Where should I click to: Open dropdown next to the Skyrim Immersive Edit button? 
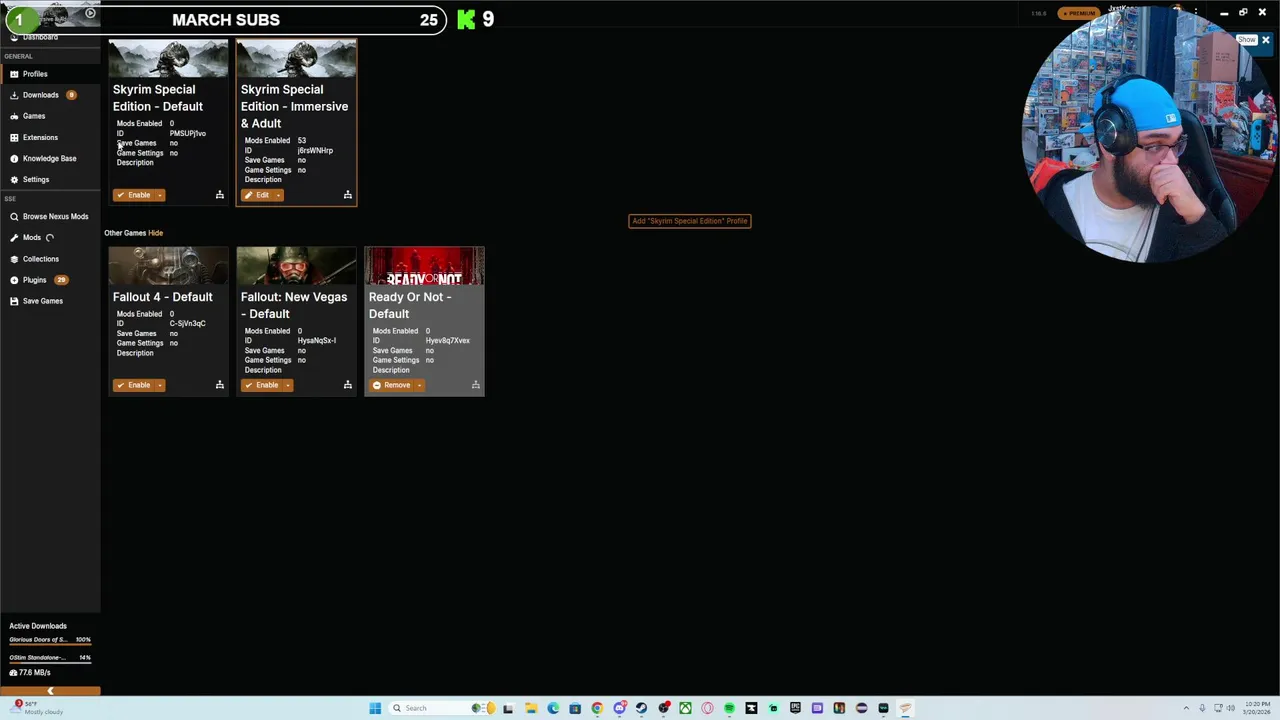tap(279, 195)
